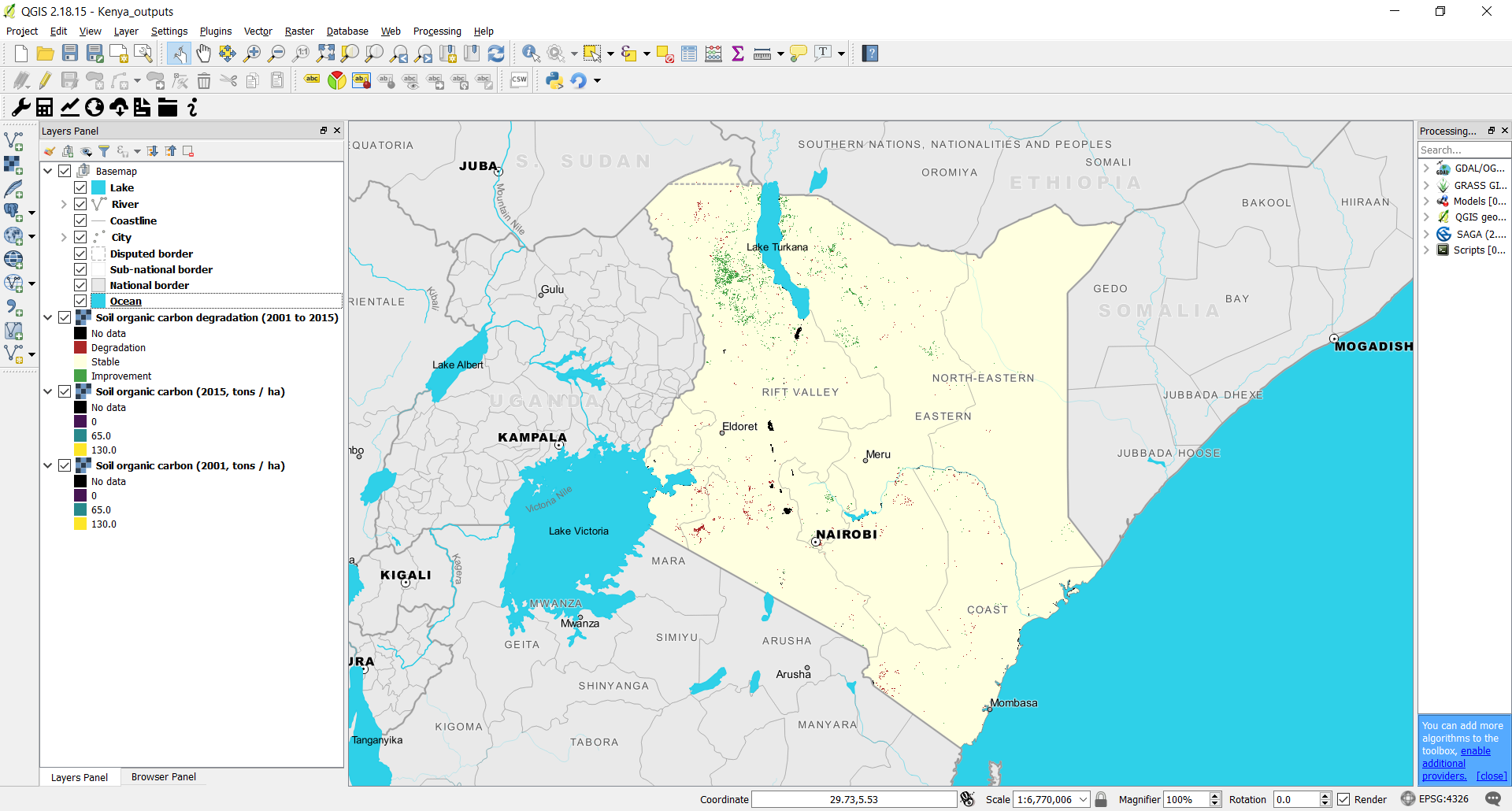1512x811 pixels.
Task: Refresh the map canvas
Action: (496, 54)
